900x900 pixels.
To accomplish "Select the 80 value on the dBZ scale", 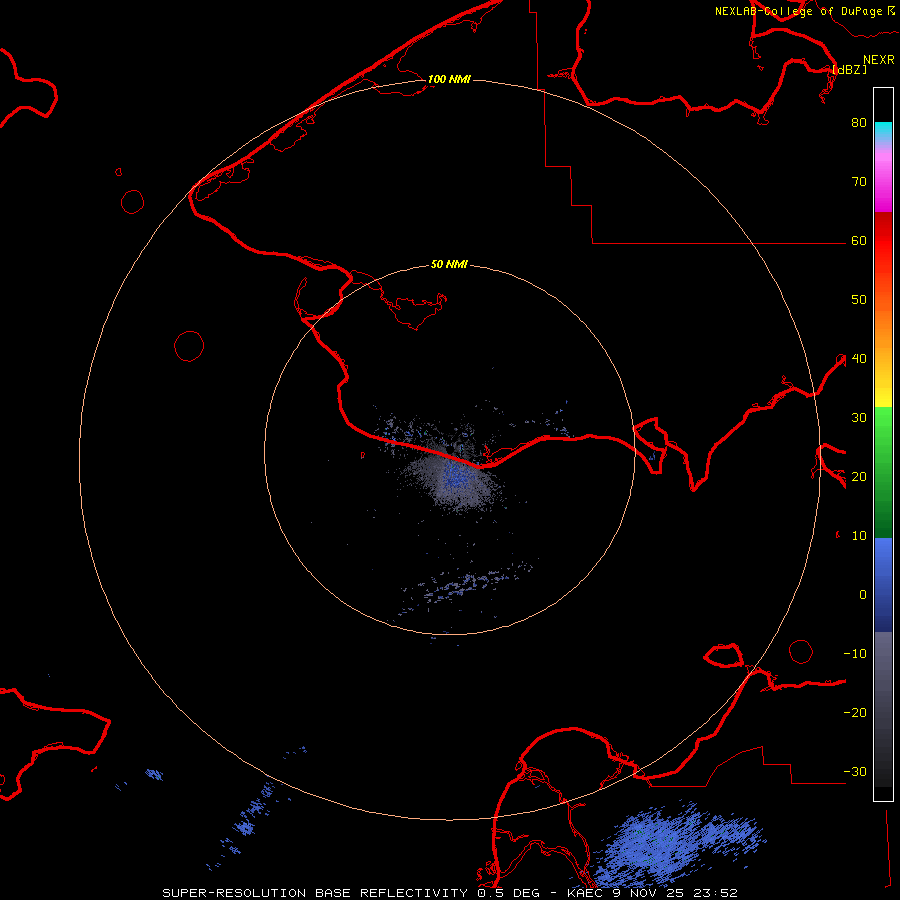I will pos(859,122).
